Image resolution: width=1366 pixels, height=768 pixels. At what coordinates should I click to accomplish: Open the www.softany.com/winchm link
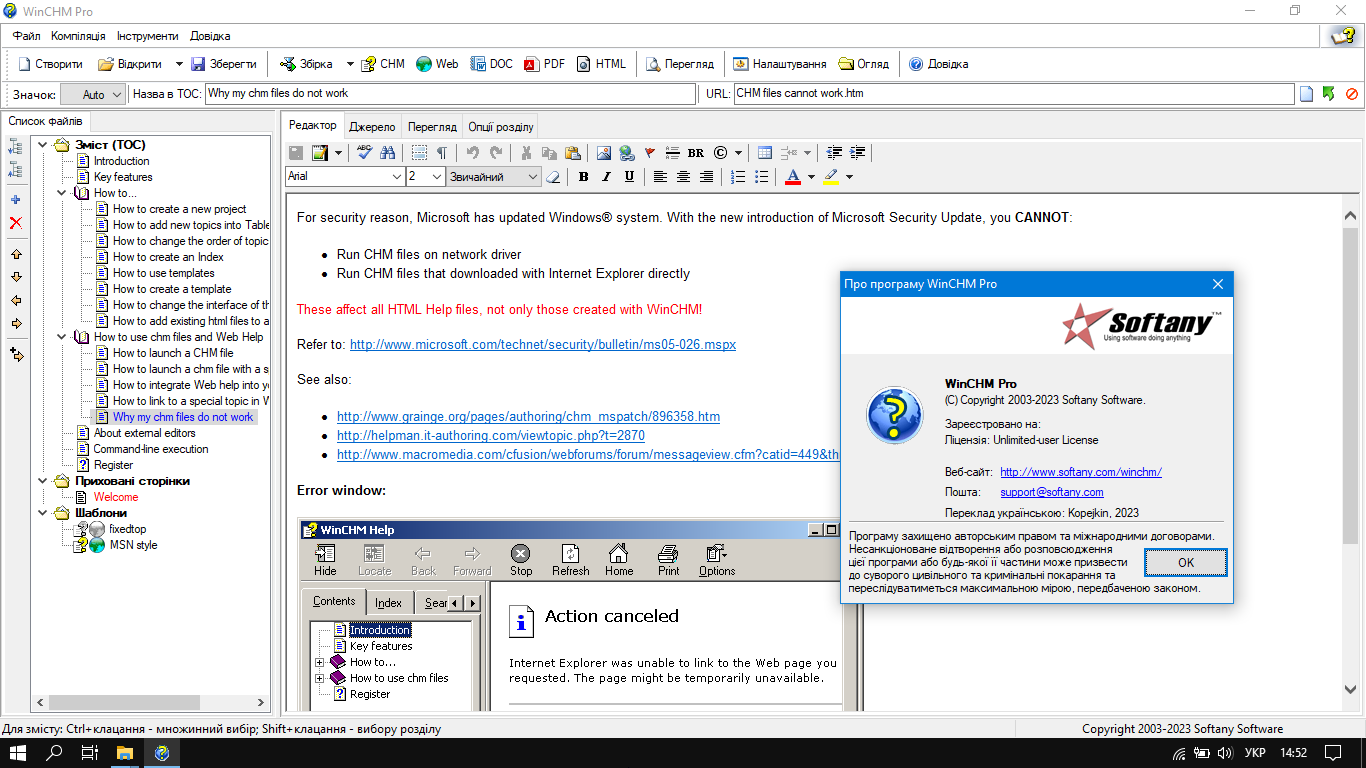click(x=1081, y=472)
